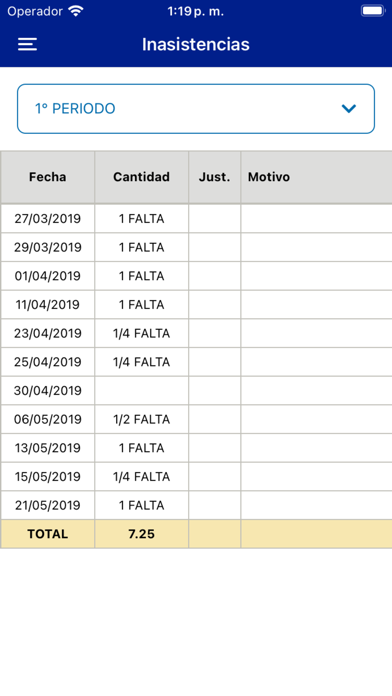The height and width of the screenshot is (696, 392).
Task: Select the Cantidad column header
Action: (x=141, y=177)
